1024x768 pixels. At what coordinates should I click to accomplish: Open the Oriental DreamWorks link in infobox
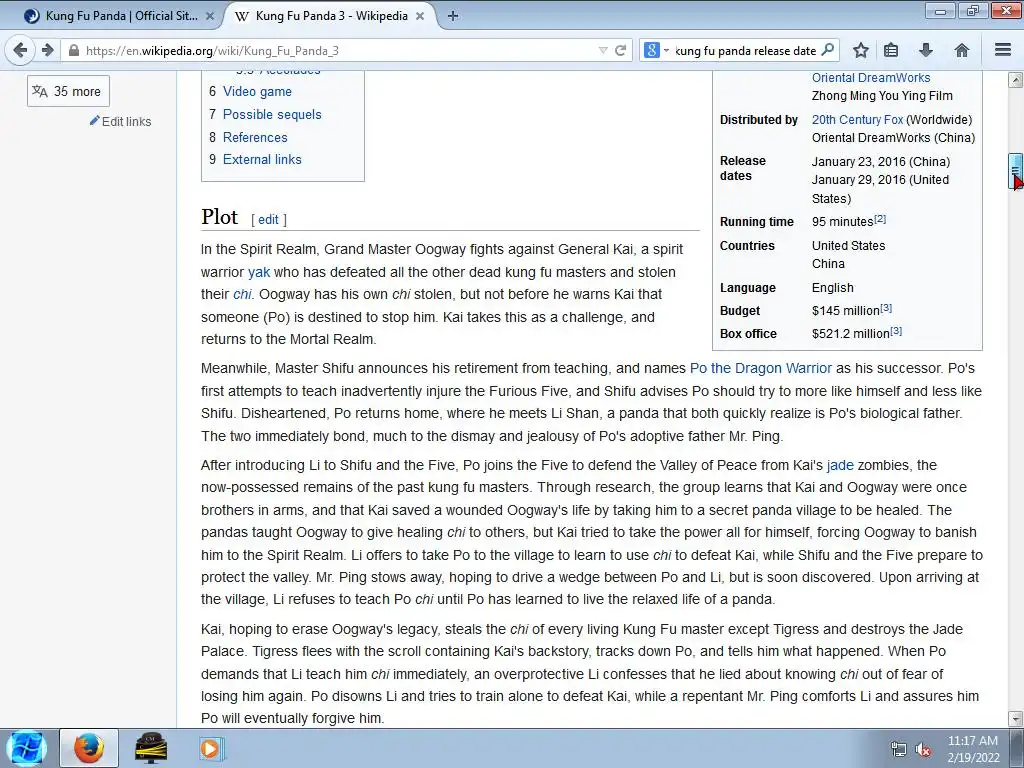(871, 78)
